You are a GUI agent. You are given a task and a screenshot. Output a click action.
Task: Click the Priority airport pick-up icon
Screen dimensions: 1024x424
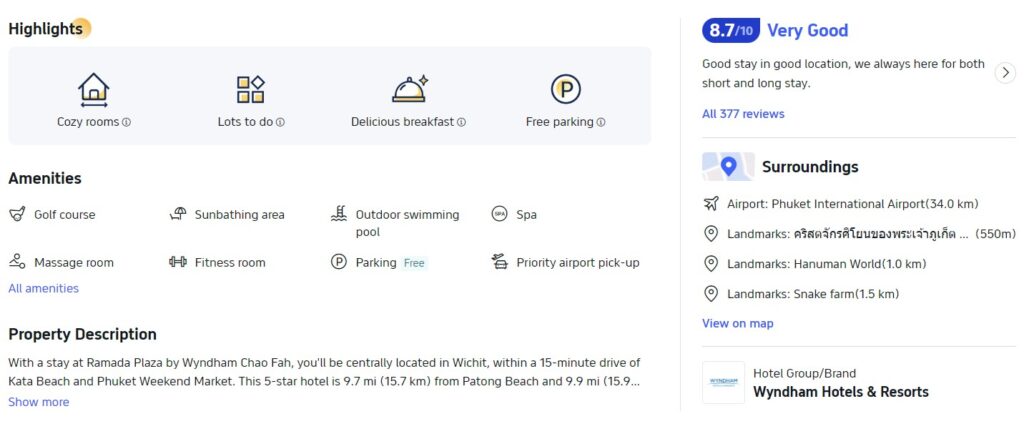(x=499, y=262)
